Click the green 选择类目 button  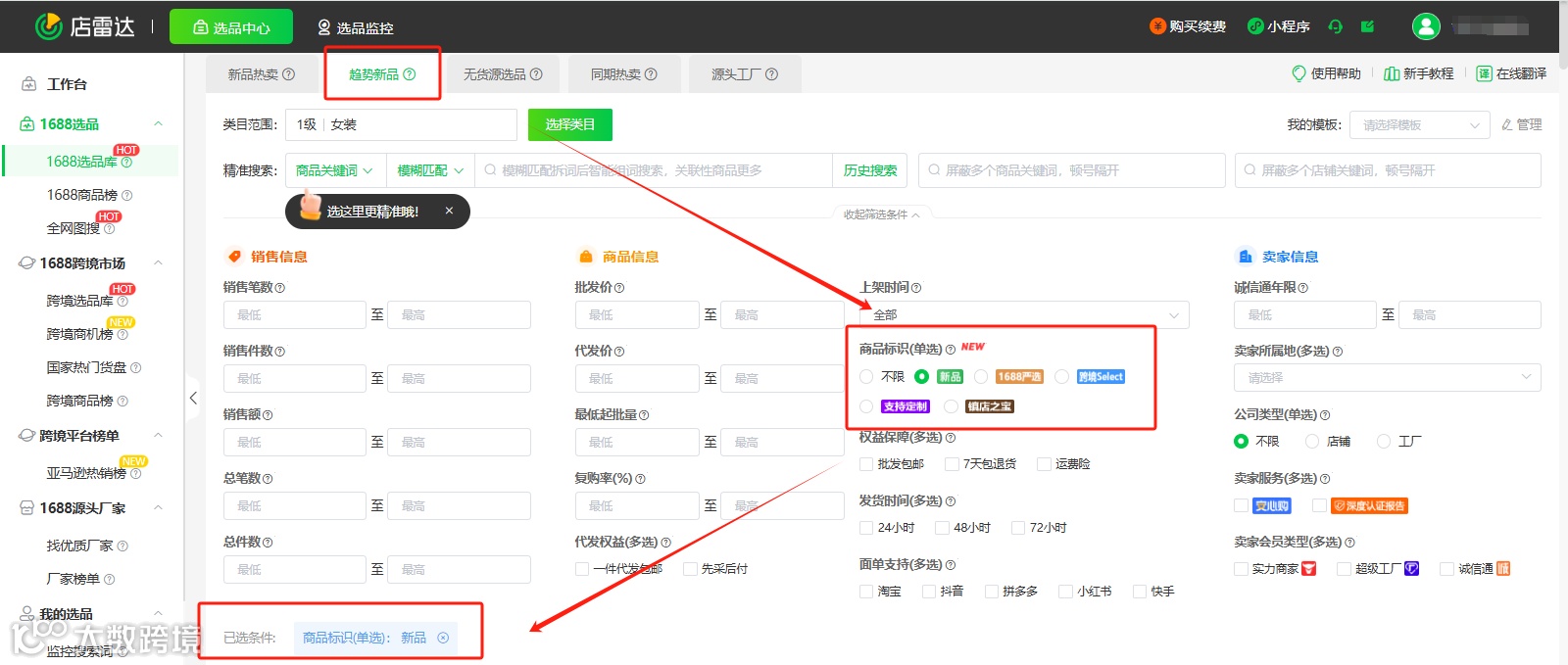point(569,124)
